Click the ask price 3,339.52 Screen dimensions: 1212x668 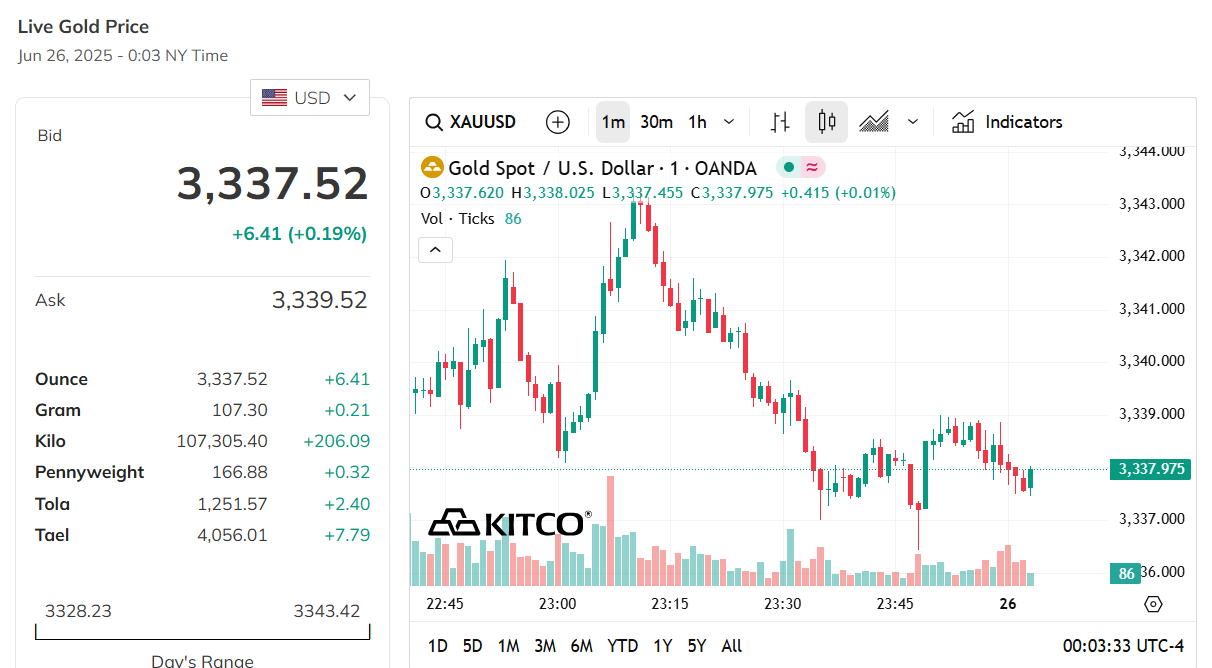tap(320, 300)
